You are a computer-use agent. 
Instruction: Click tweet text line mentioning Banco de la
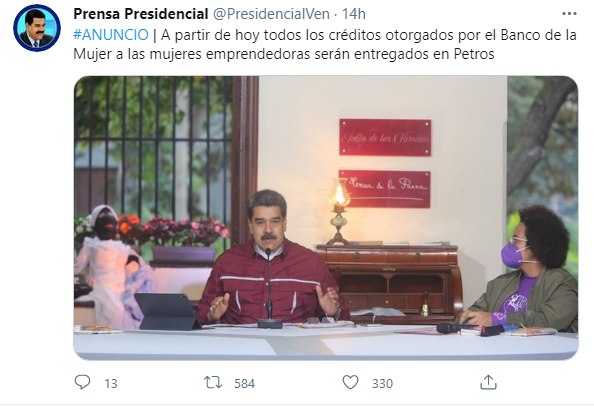pos(325,35)
